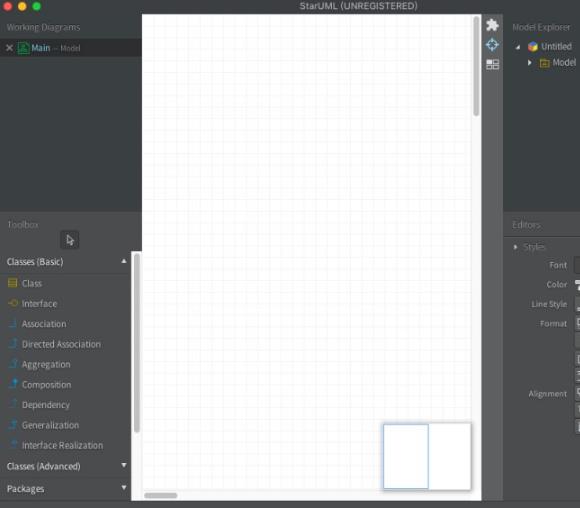Click the Classes (Advanced) heading text
This screenshot has height=508, width=580.
click(x=44, y=466)
